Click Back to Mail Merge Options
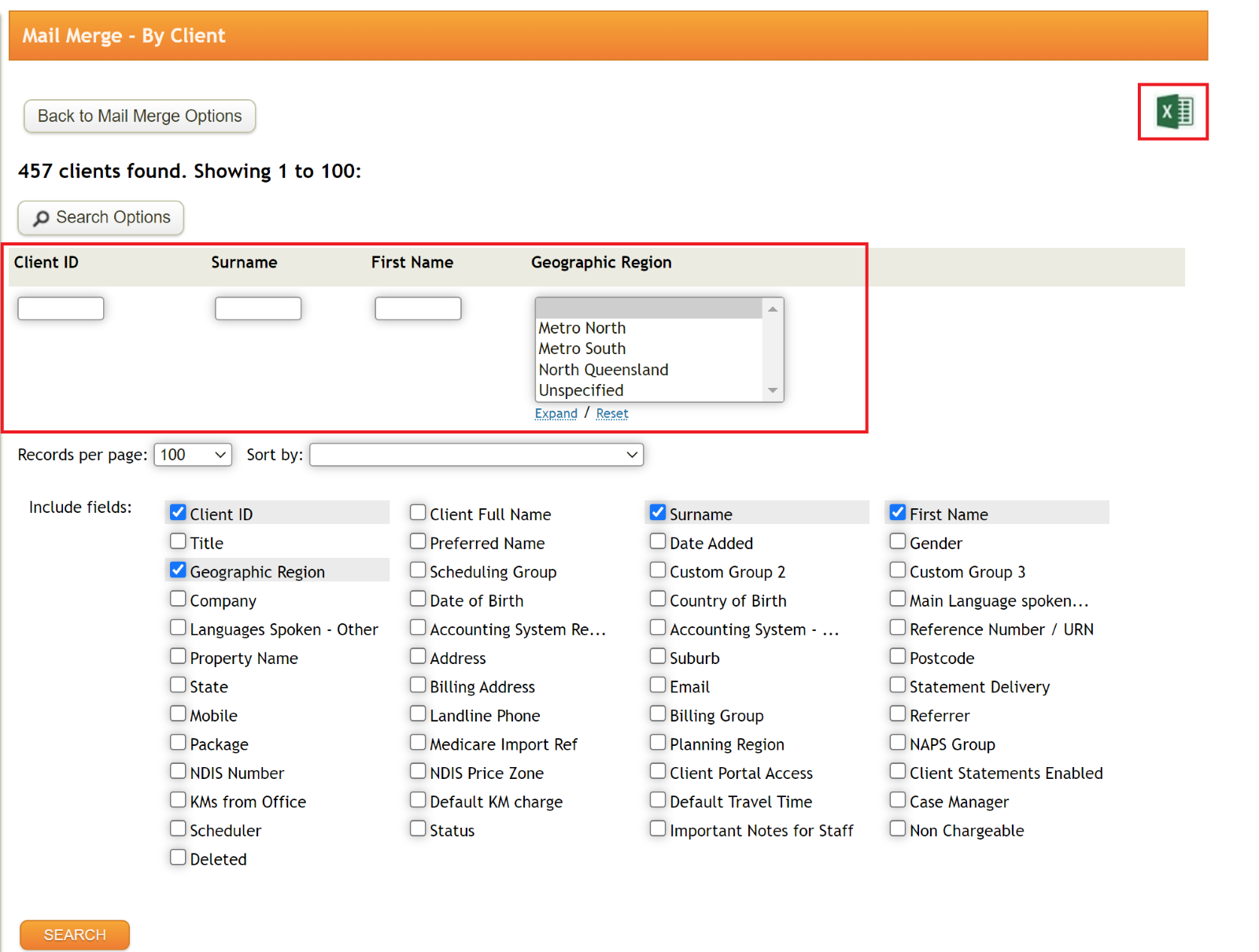 [139, 116]
